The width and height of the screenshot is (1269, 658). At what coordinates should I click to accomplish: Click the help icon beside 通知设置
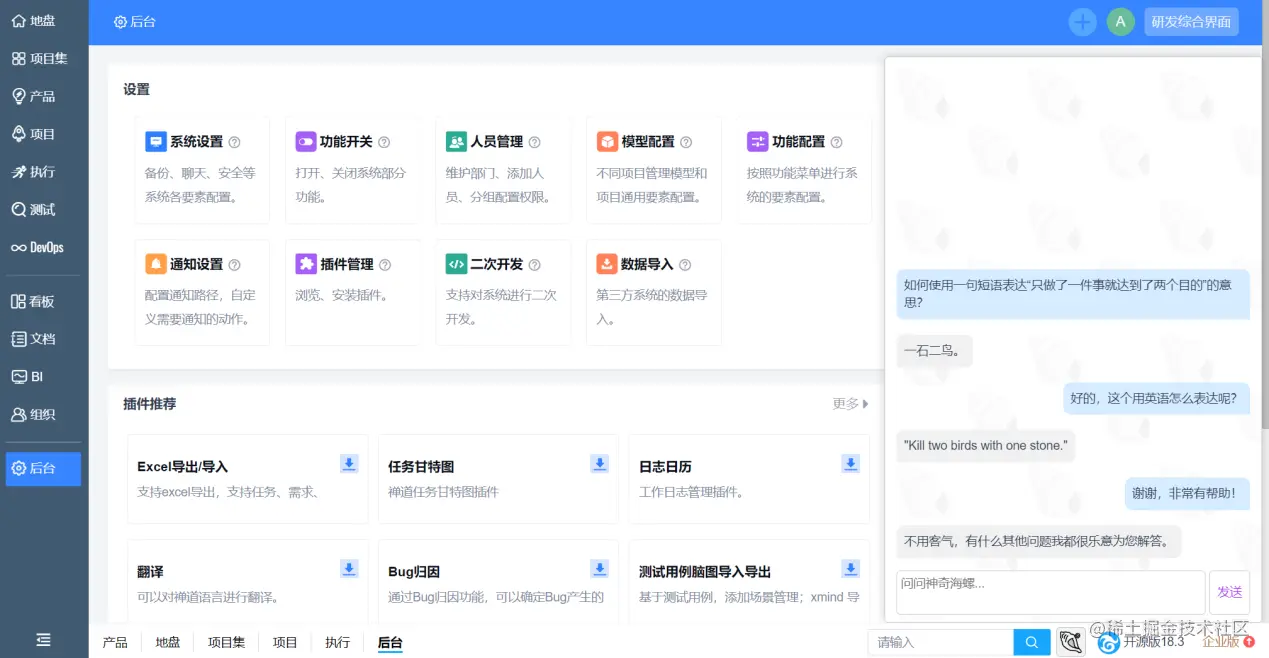point(235,265)
